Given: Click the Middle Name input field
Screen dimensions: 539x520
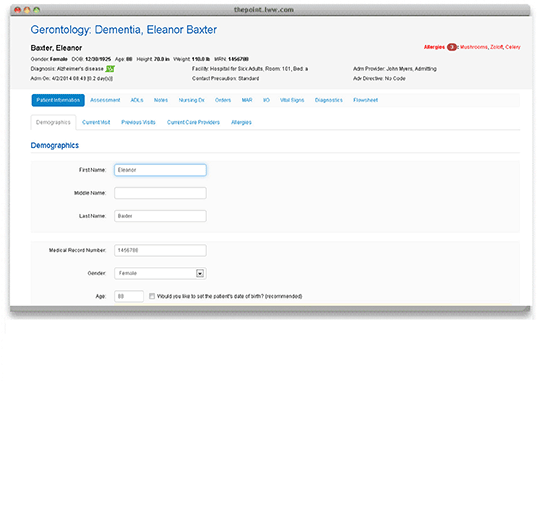Looking at the screenshot, I should pyautogui.click(x=160, y=193).
